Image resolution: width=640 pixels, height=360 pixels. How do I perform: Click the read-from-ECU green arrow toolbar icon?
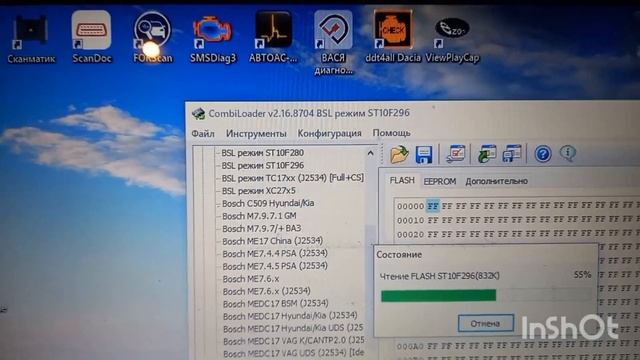(x=487, y=154)
